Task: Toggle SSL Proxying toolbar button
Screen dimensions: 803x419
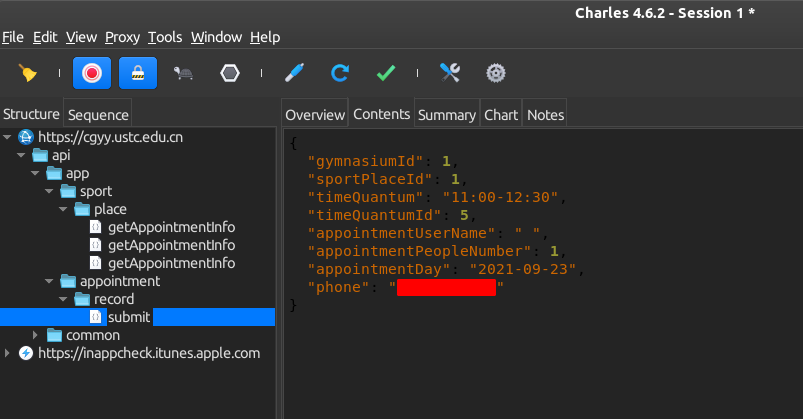Action: [137, 73]
